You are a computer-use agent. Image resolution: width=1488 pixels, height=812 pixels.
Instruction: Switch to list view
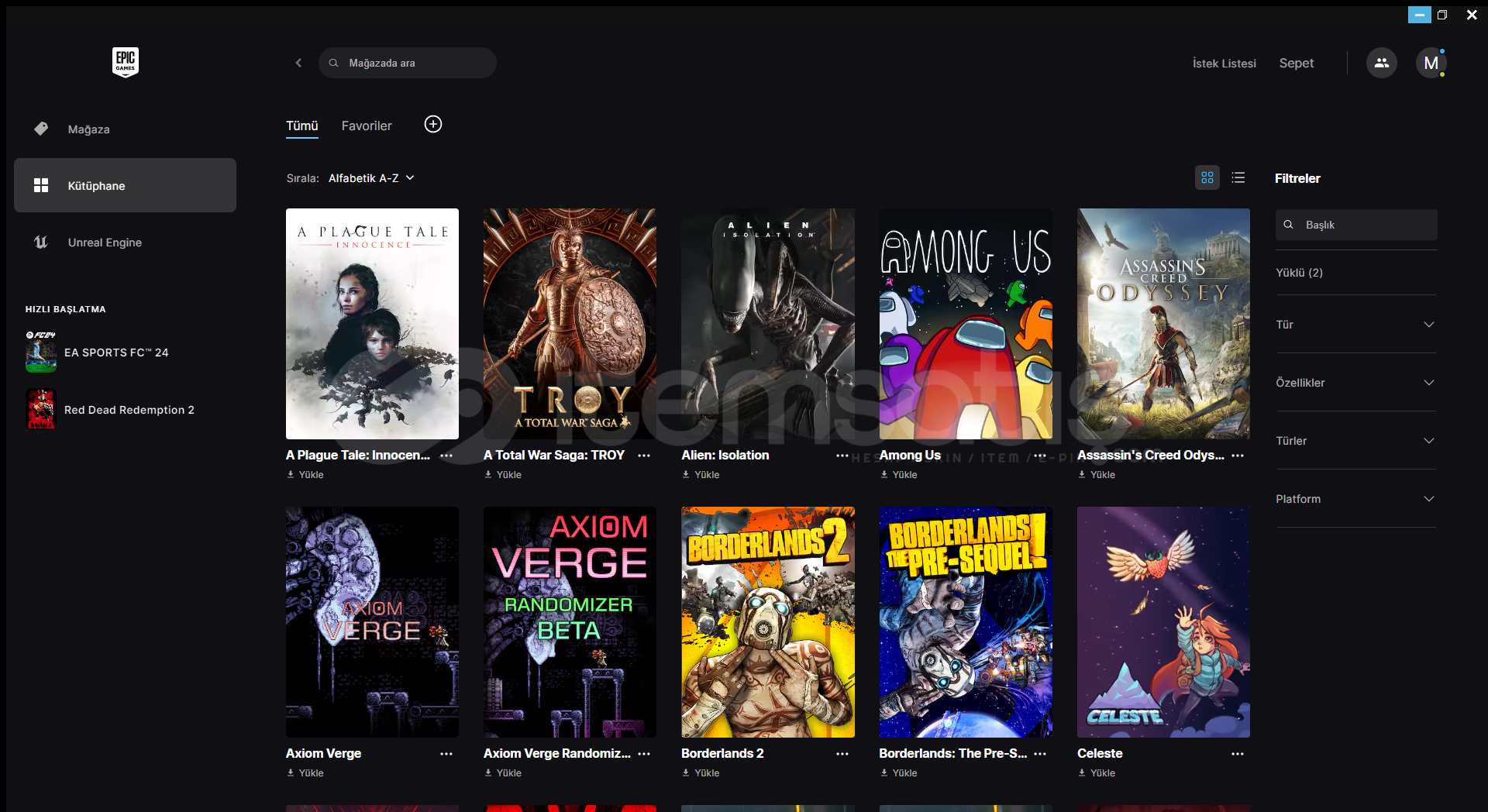(1238, 177)
